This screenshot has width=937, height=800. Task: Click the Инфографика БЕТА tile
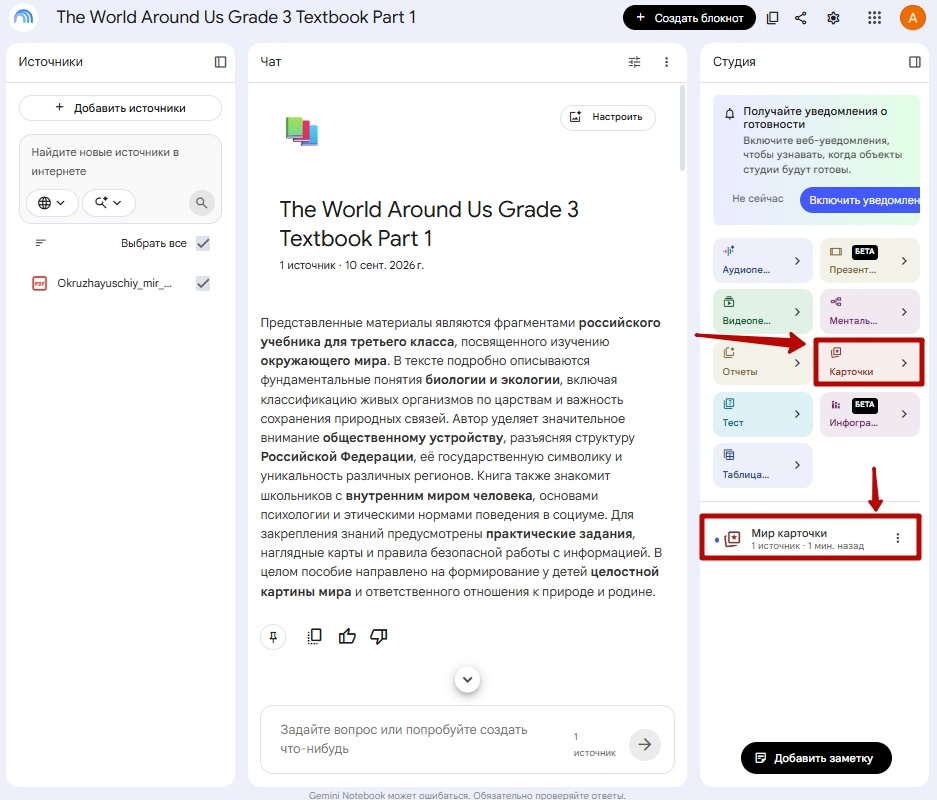click(x=869, y=413)
